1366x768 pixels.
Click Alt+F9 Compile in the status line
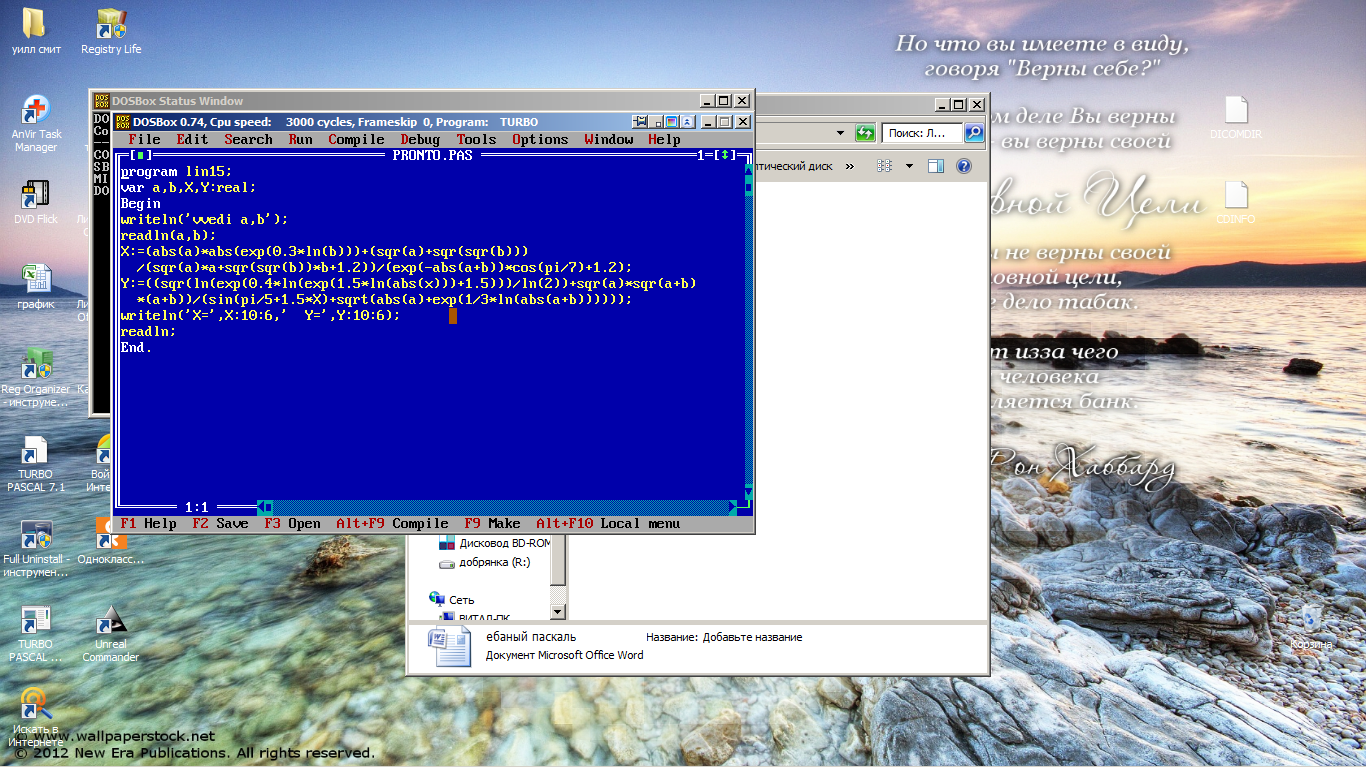(393, 524)
